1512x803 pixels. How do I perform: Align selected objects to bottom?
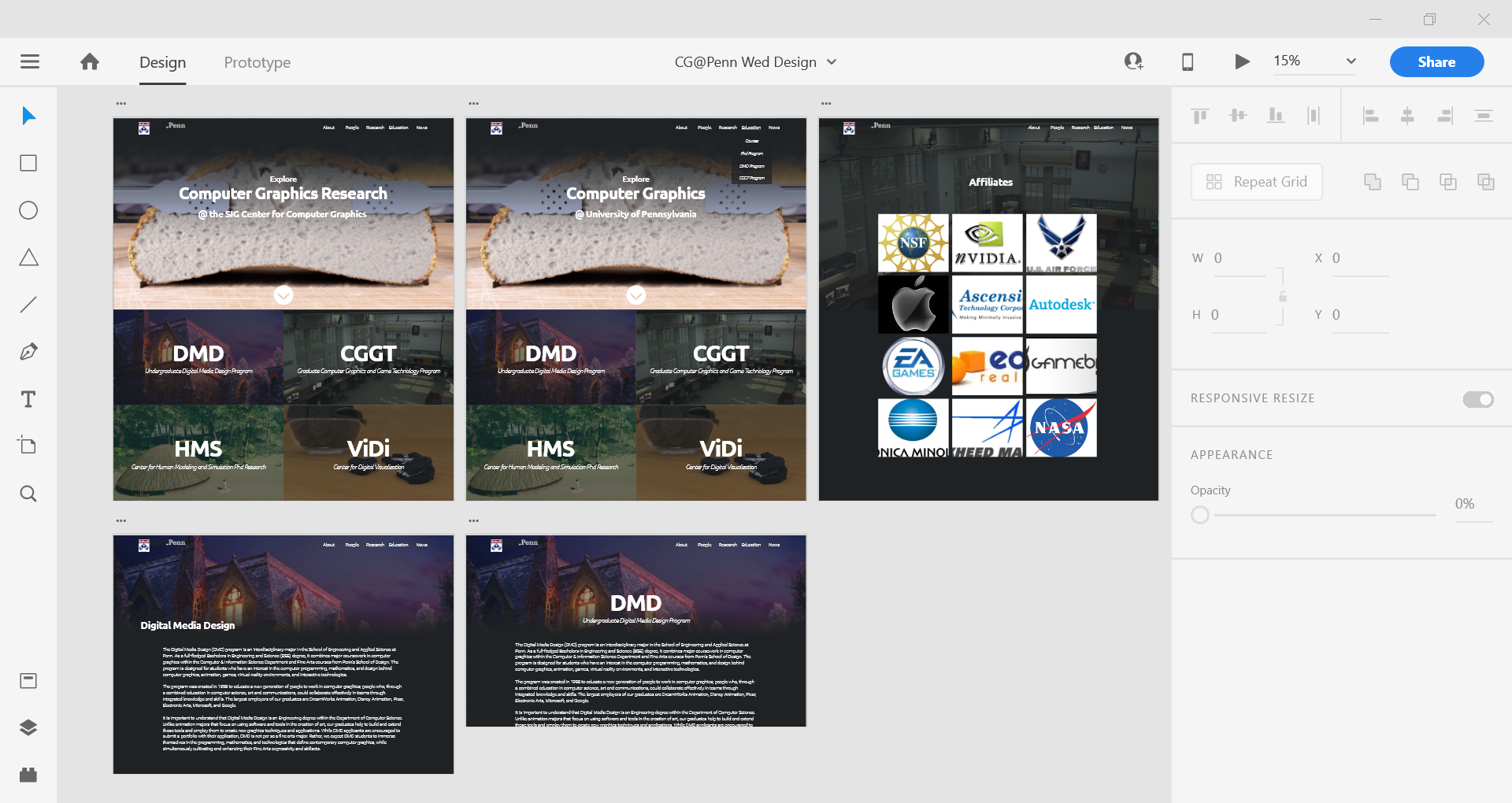(1276, 116)
